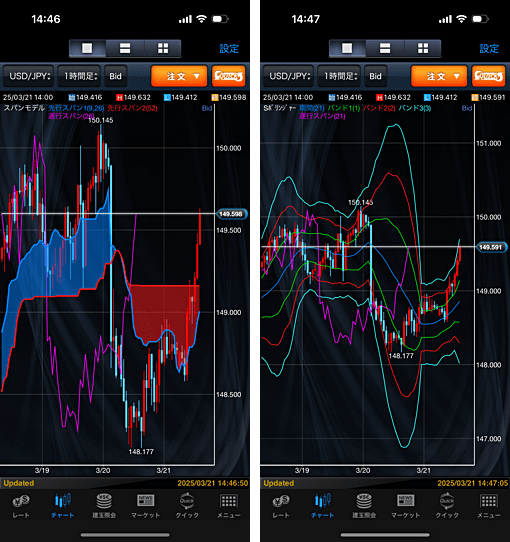The image size is (510, 542).
Task: Tap 先行スパン2(52) legend label
Action: pos(132,108)
